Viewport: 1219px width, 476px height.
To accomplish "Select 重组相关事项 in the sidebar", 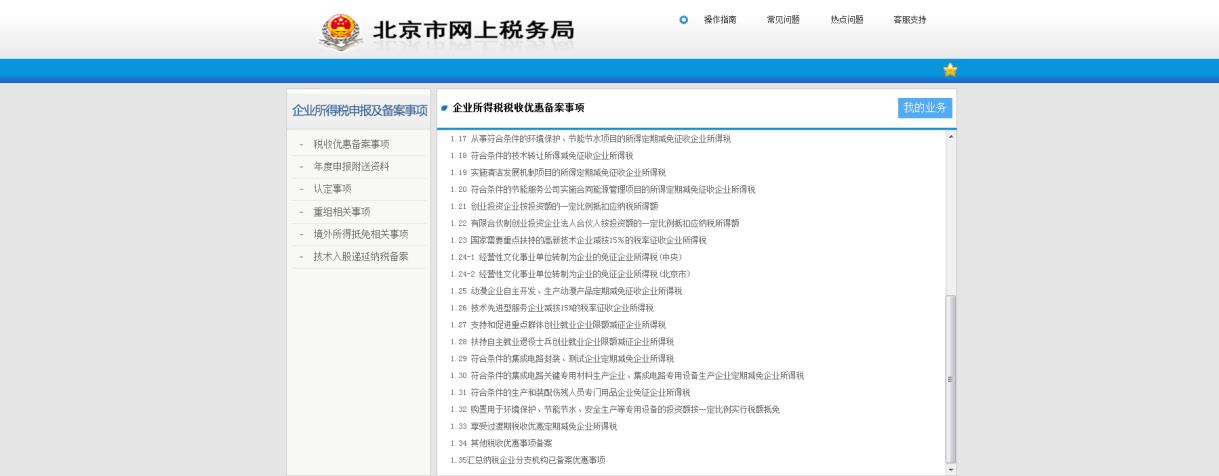I will 342,212.
